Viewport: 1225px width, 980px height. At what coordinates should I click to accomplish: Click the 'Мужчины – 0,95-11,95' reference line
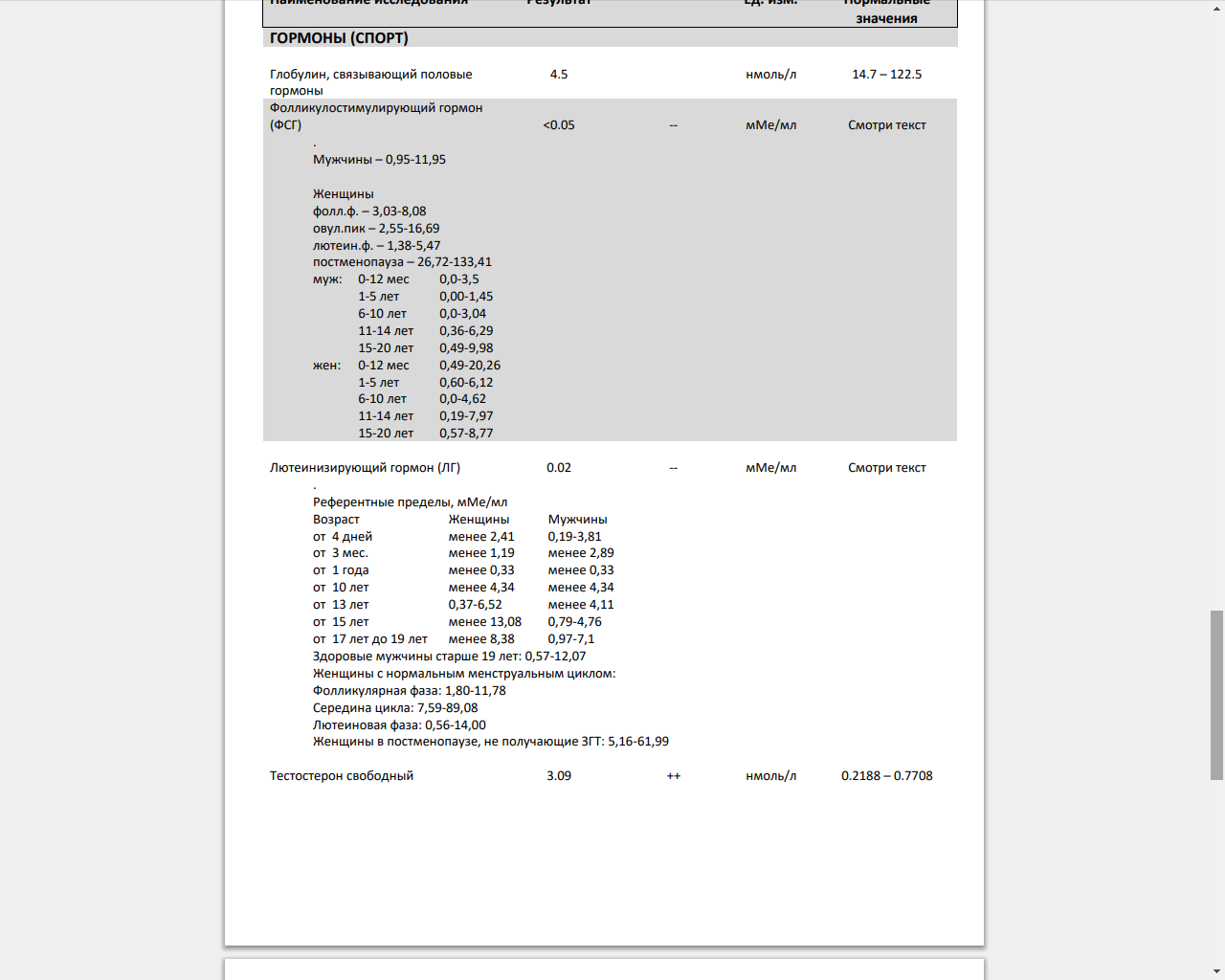pos(379,160)
